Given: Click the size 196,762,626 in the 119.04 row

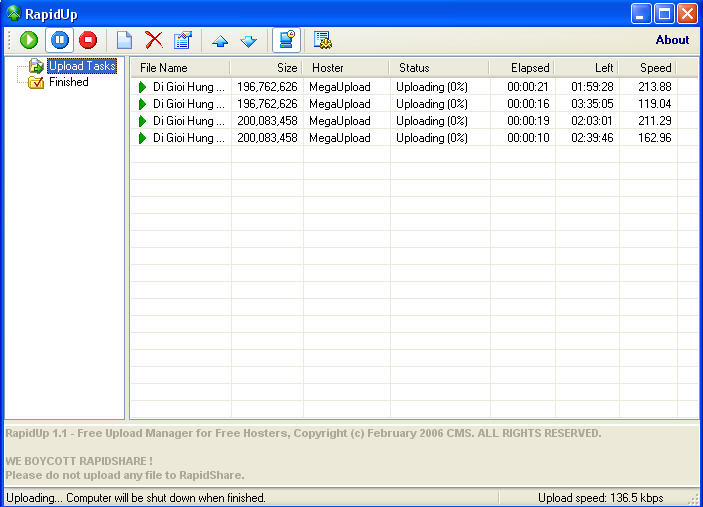Looking at the screenshot, I should coord(267,104).
